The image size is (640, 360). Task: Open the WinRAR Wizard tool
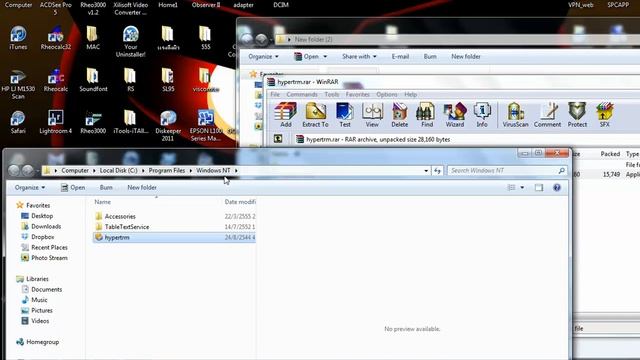point(455,114)
